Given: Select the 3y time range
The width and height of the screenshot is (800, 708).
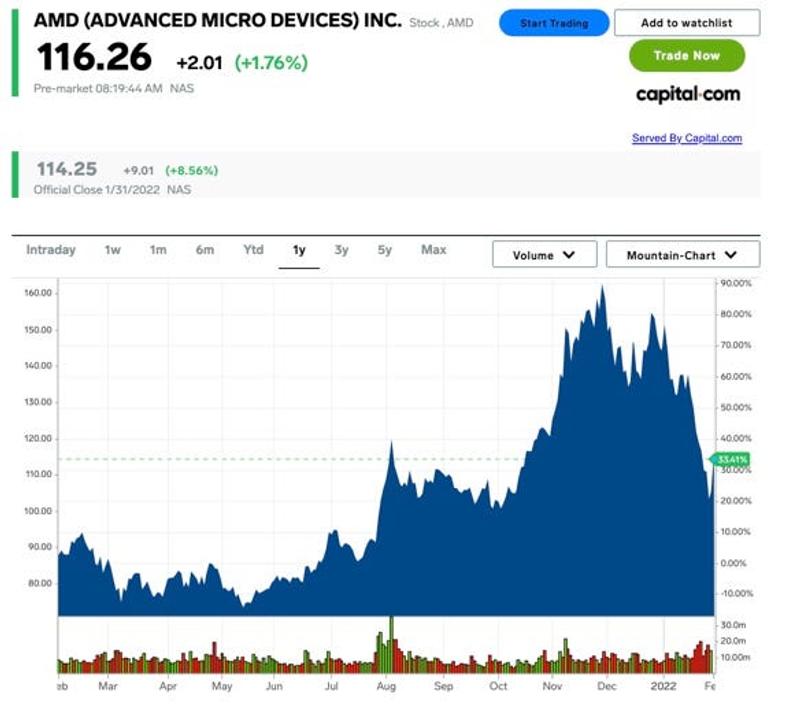Looking at the screenshot, I should pyautogui.click(x=341, y=250).
